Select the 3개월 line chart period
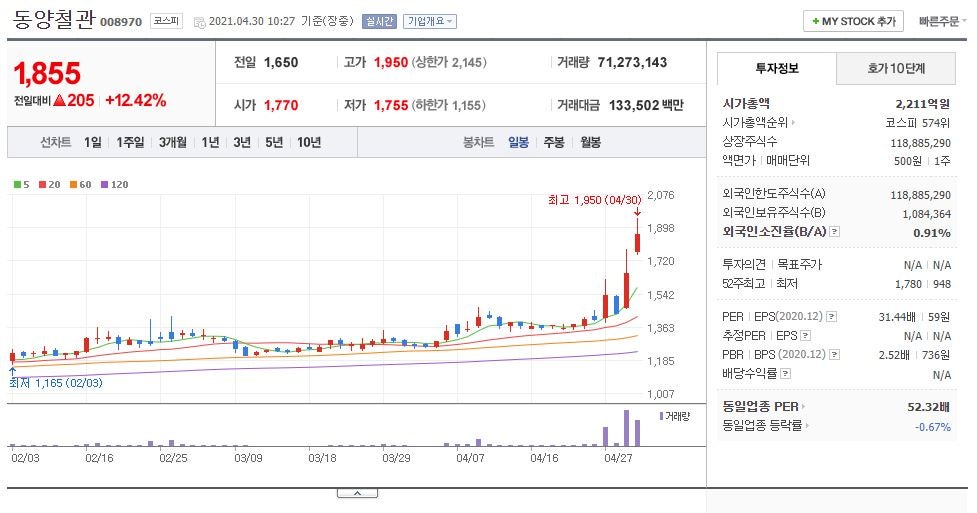Viewport: 977px width, 513px height. (x=173, y=142)
